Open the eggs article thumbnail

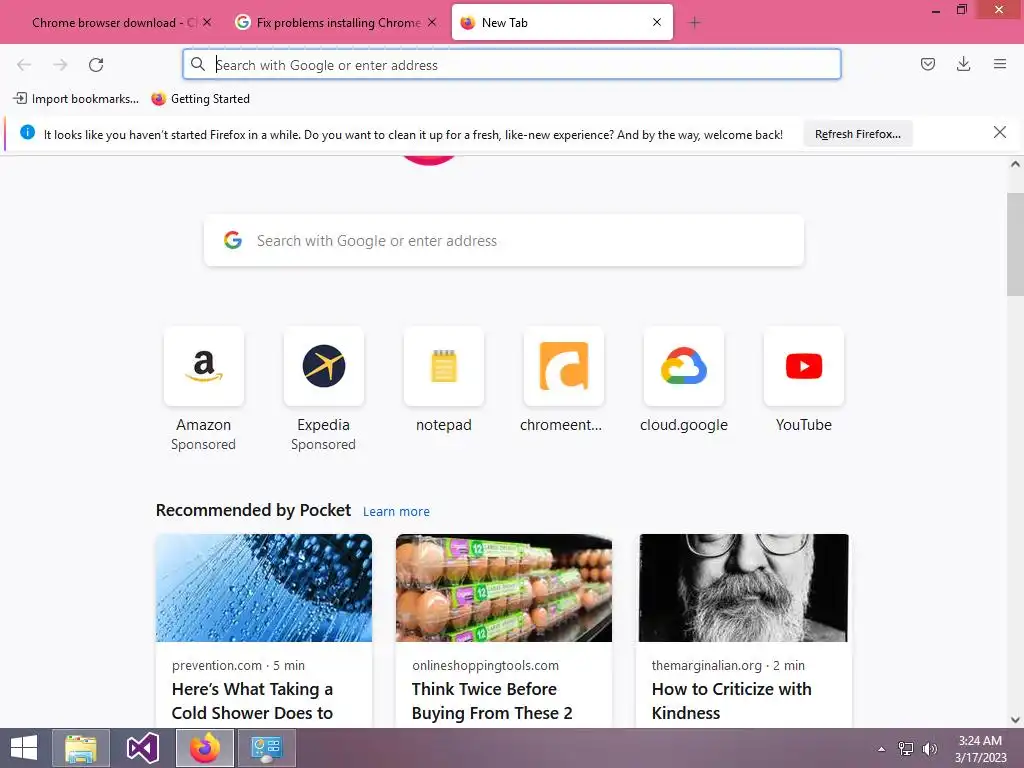pyautogui.click(x=504, y=588)
